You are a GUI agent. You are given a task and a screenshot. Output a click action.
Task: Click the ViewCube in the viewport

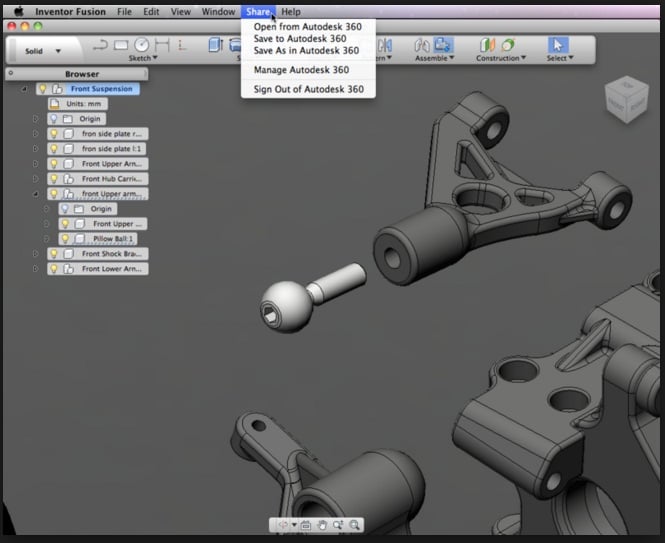coord(626,100)
